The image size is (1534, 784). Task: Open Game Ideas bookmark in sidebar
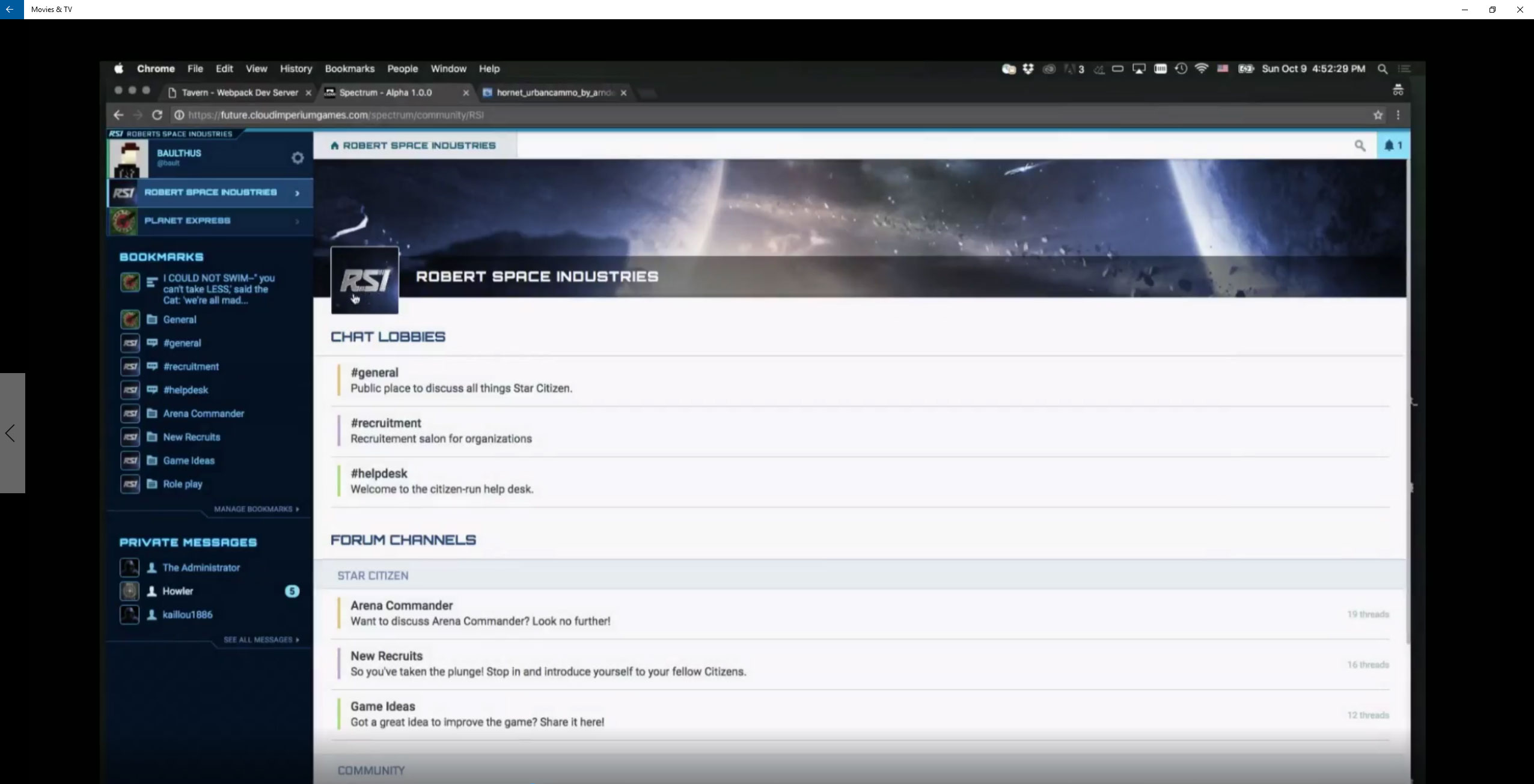pyautogui.click(x=189, y=460)
